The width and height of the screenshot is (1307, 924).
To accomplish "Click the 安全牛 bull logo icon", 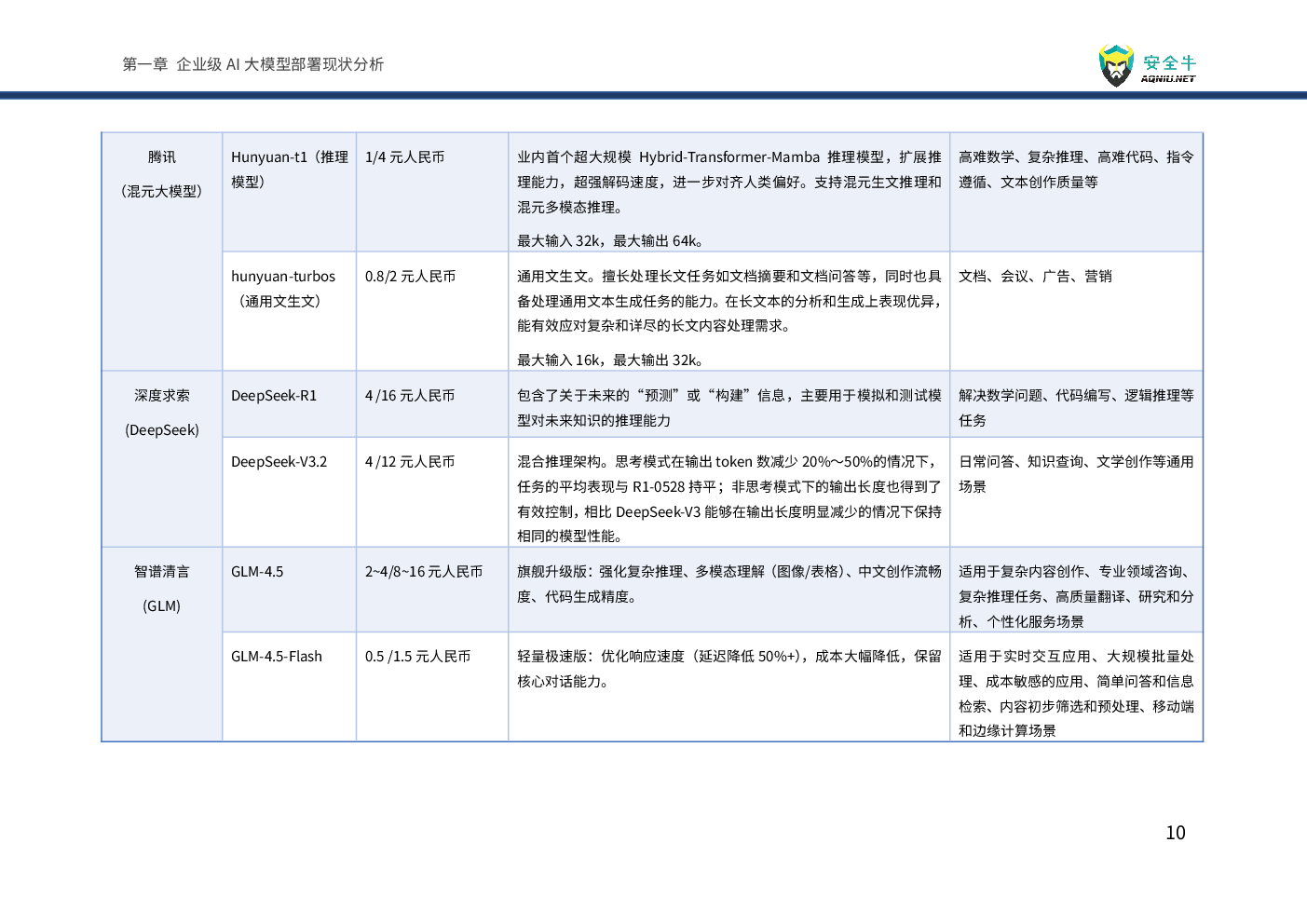I will (x=1116, y=65).
